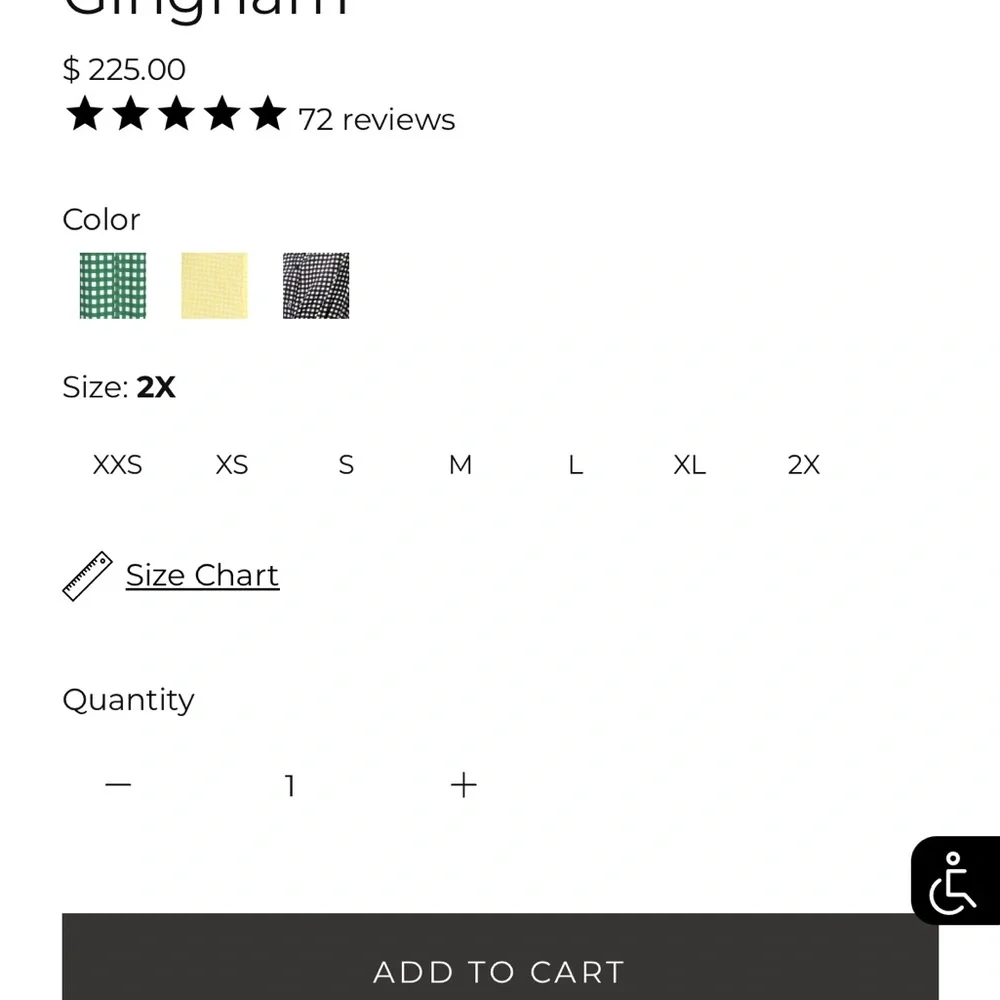Image resolution: width=1000 pixels, height=1000 pixels.
Task: Select the 2X size option
Action: 803,465
